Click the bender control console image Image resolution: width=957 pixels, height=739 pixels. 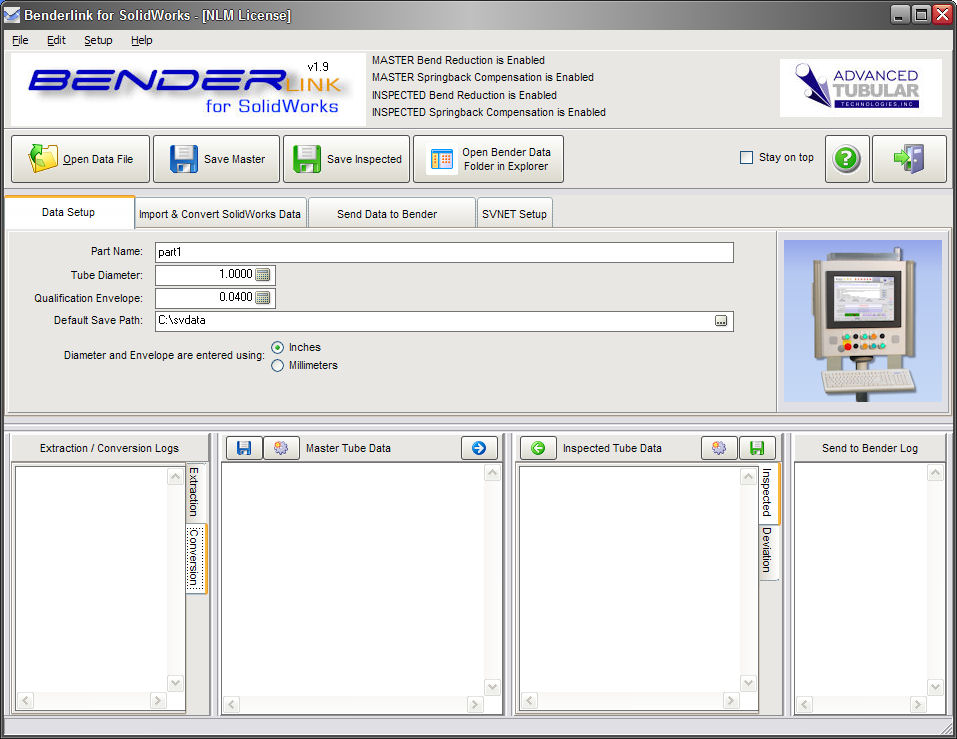pyautogui.click(x=862, y=322)
